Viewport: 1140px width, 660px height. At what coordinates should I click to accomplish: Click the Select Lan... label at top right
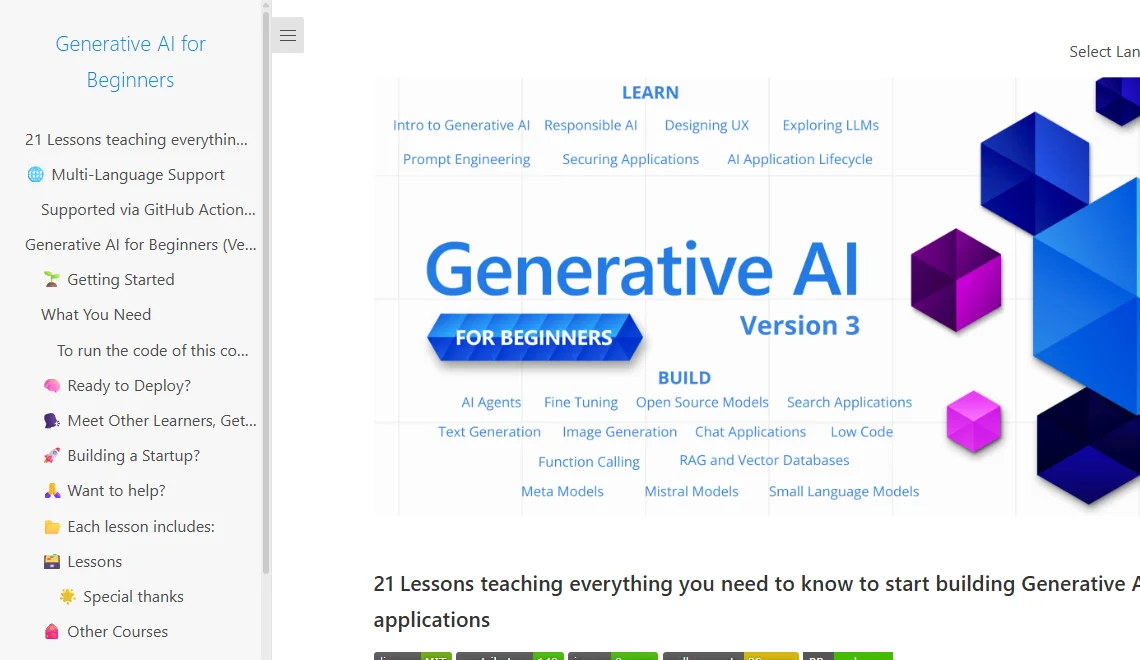[1104, 52]
